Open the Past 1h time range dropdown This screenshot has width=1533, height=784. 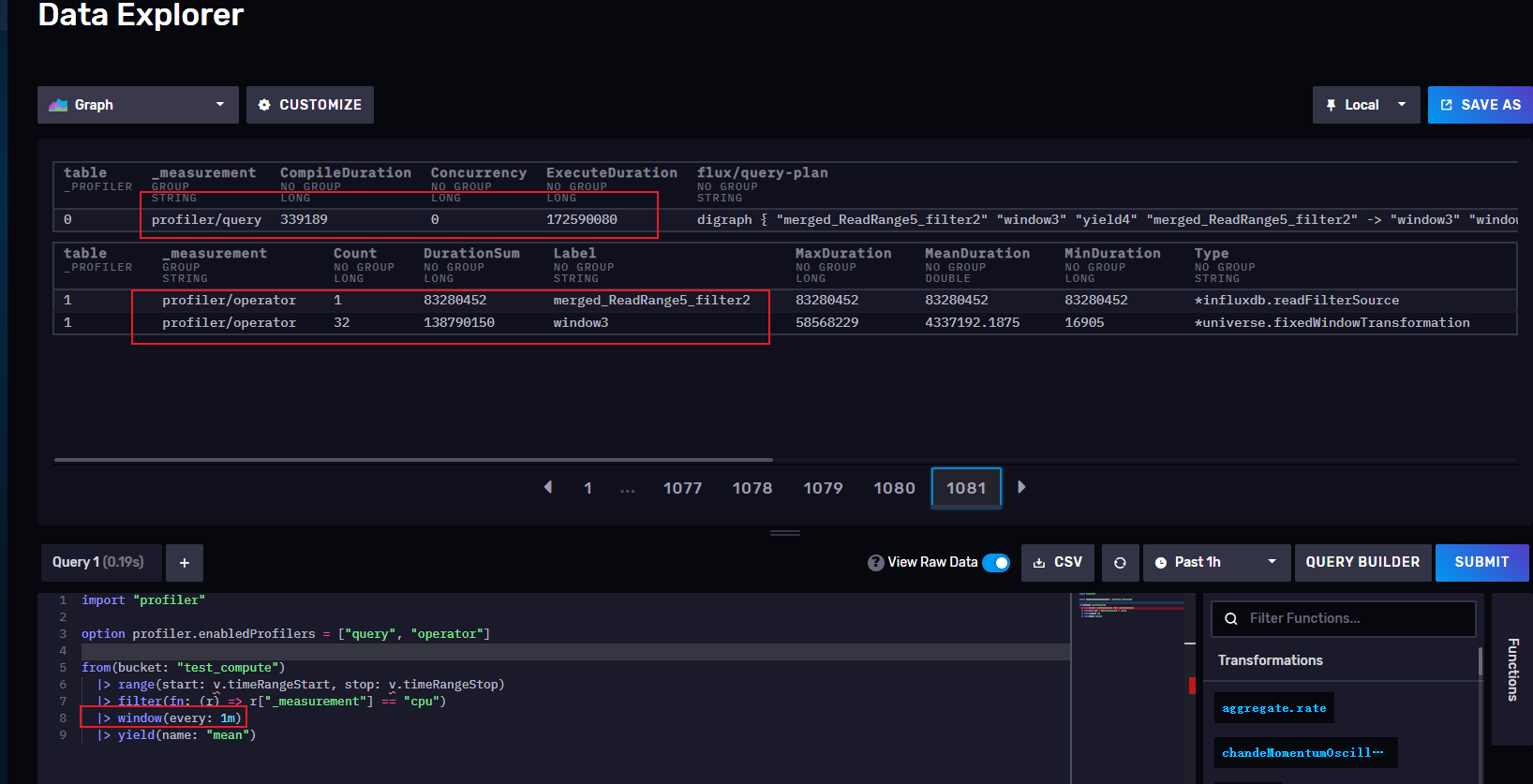pos(1216,563)
